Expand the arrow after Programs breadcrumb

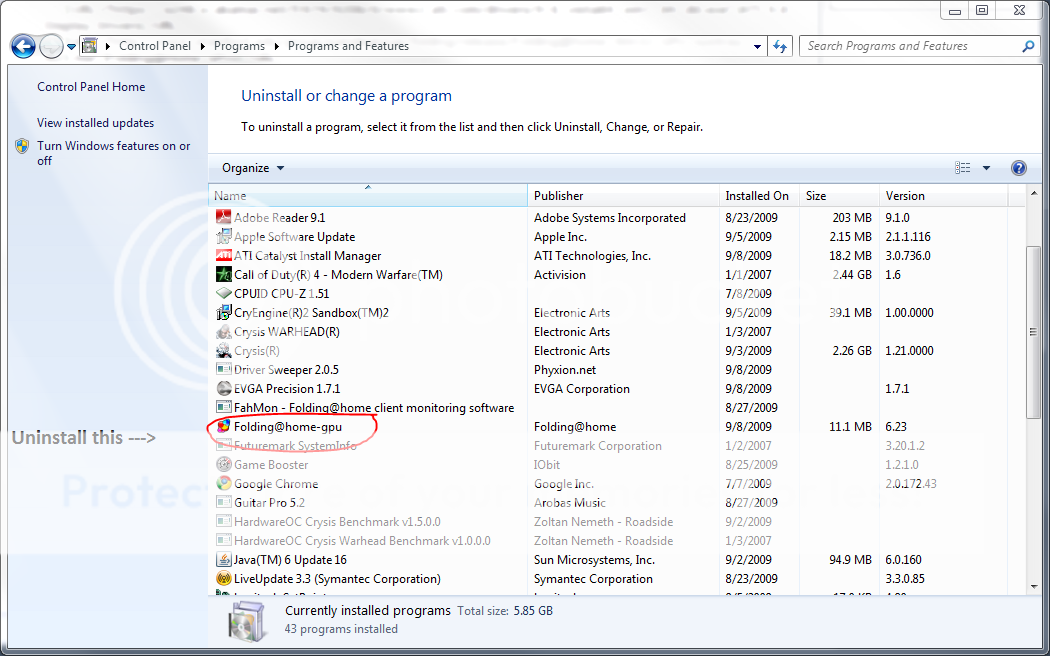pyautogui.click(x=277, y=46)
